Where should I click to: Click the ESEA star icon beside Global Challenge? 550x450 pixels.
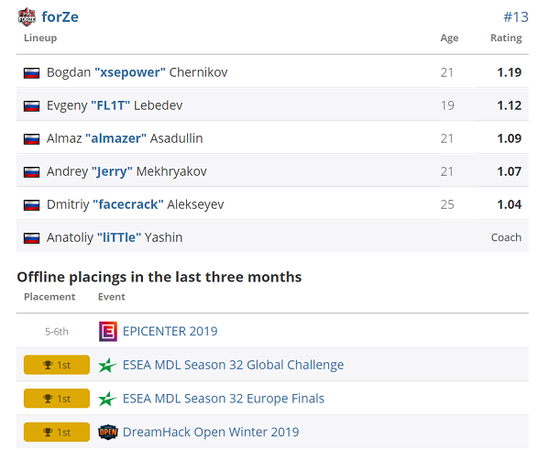tap(107, 365)
